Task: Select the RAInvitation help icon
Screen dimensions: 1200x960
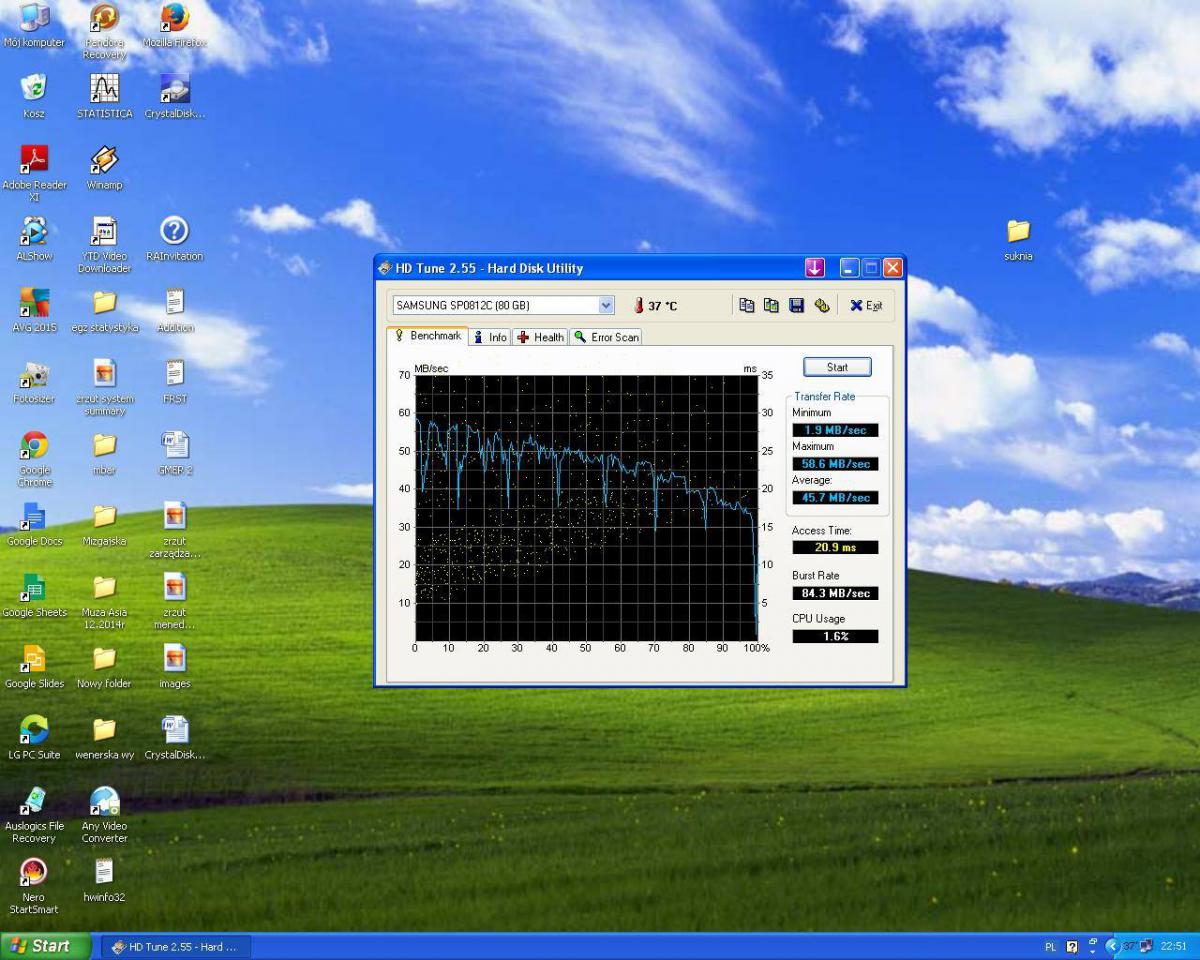Action: click(x=175, y=239)
